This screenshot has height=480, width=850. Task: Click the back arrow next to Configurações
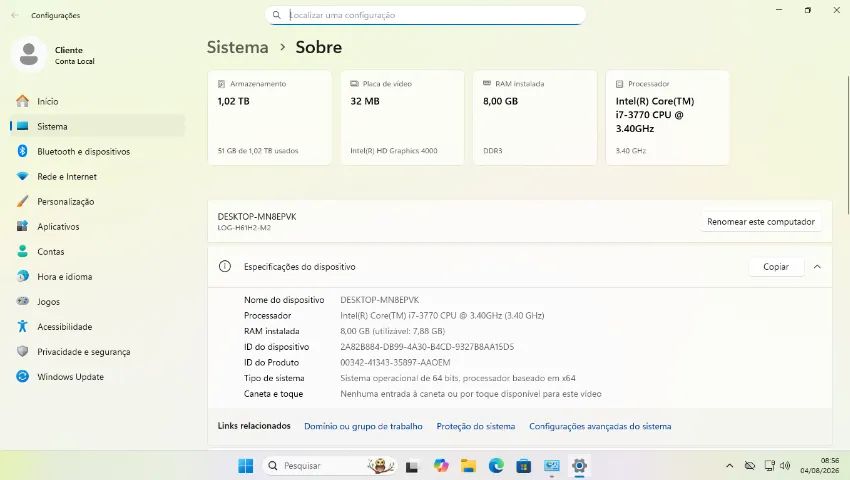(15, 15)
